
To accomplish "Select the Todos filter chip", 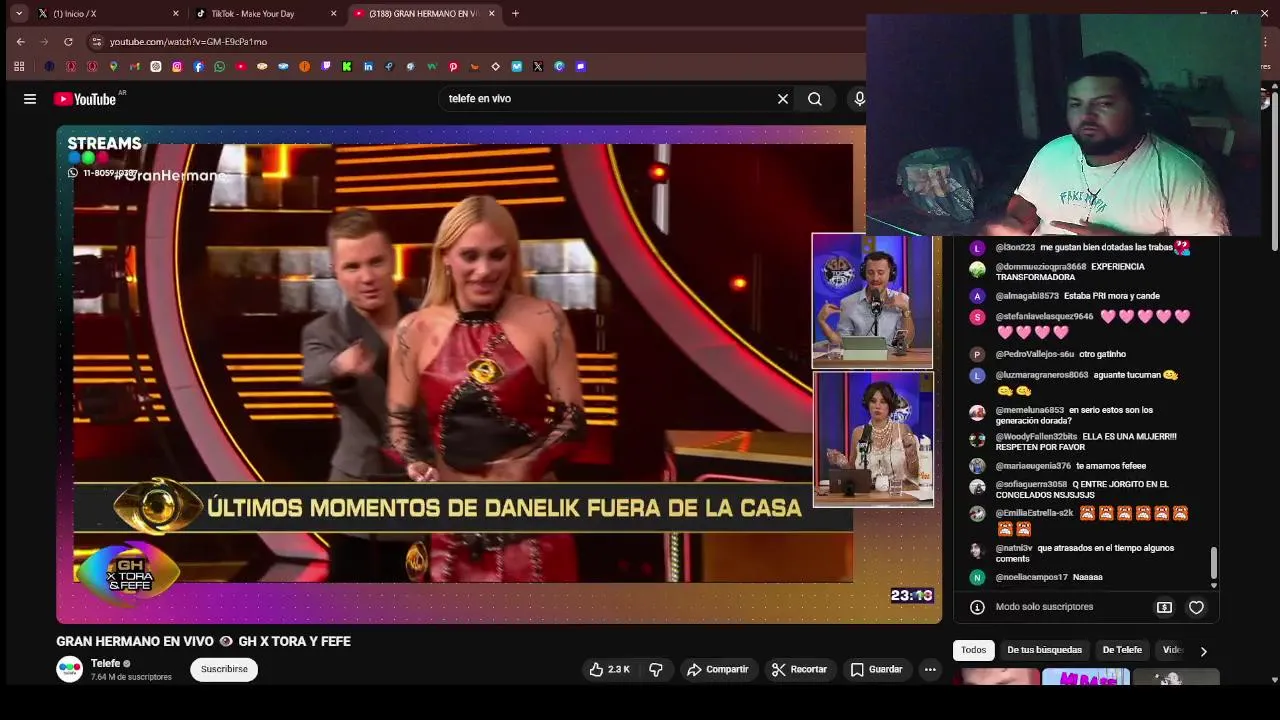I will click(x=973, y=650).
